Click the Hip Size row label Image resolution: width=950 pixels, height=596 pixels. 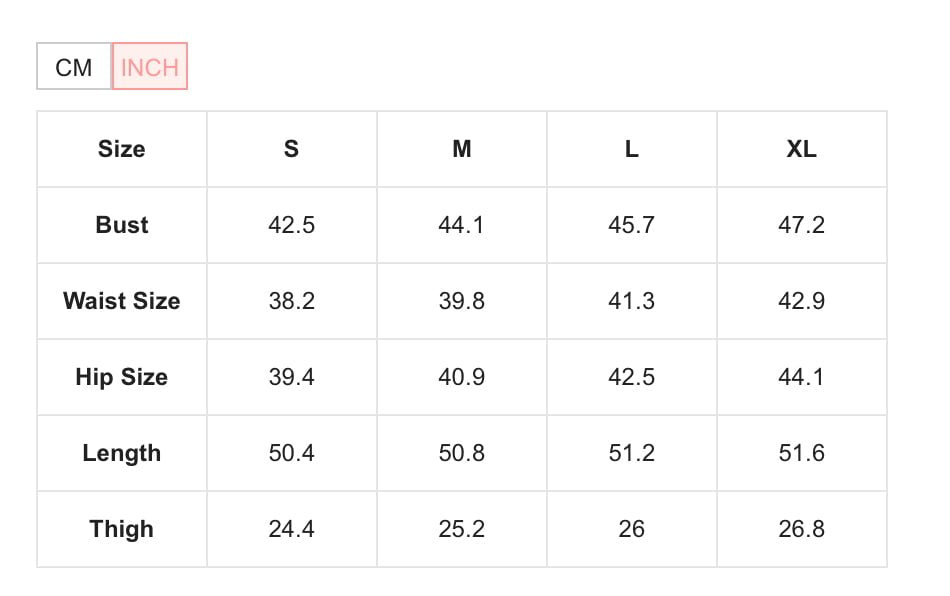pyautogui.click(x=122, y=377)
